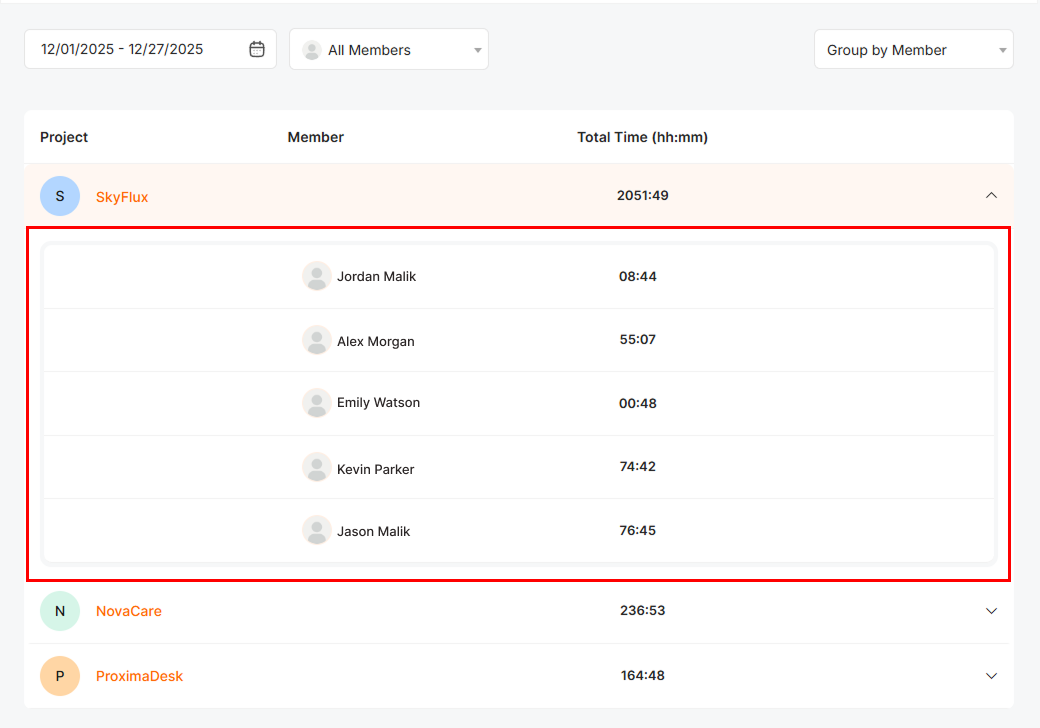Image resolution: width=1040 pixels, height=728 pixels.
Task: Open the ProximaDesk project link
Action: (140, 676)
